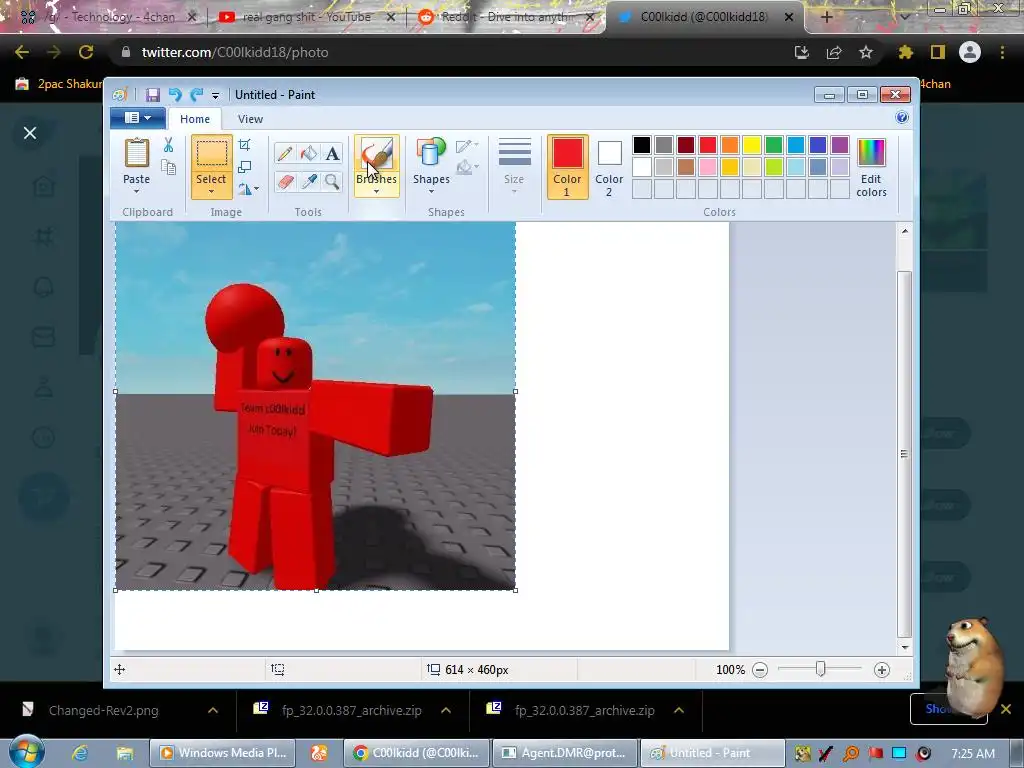Click Chrome share page icon
The height and width of the screenshot is (768, 1024).
(x=834, y=52)
